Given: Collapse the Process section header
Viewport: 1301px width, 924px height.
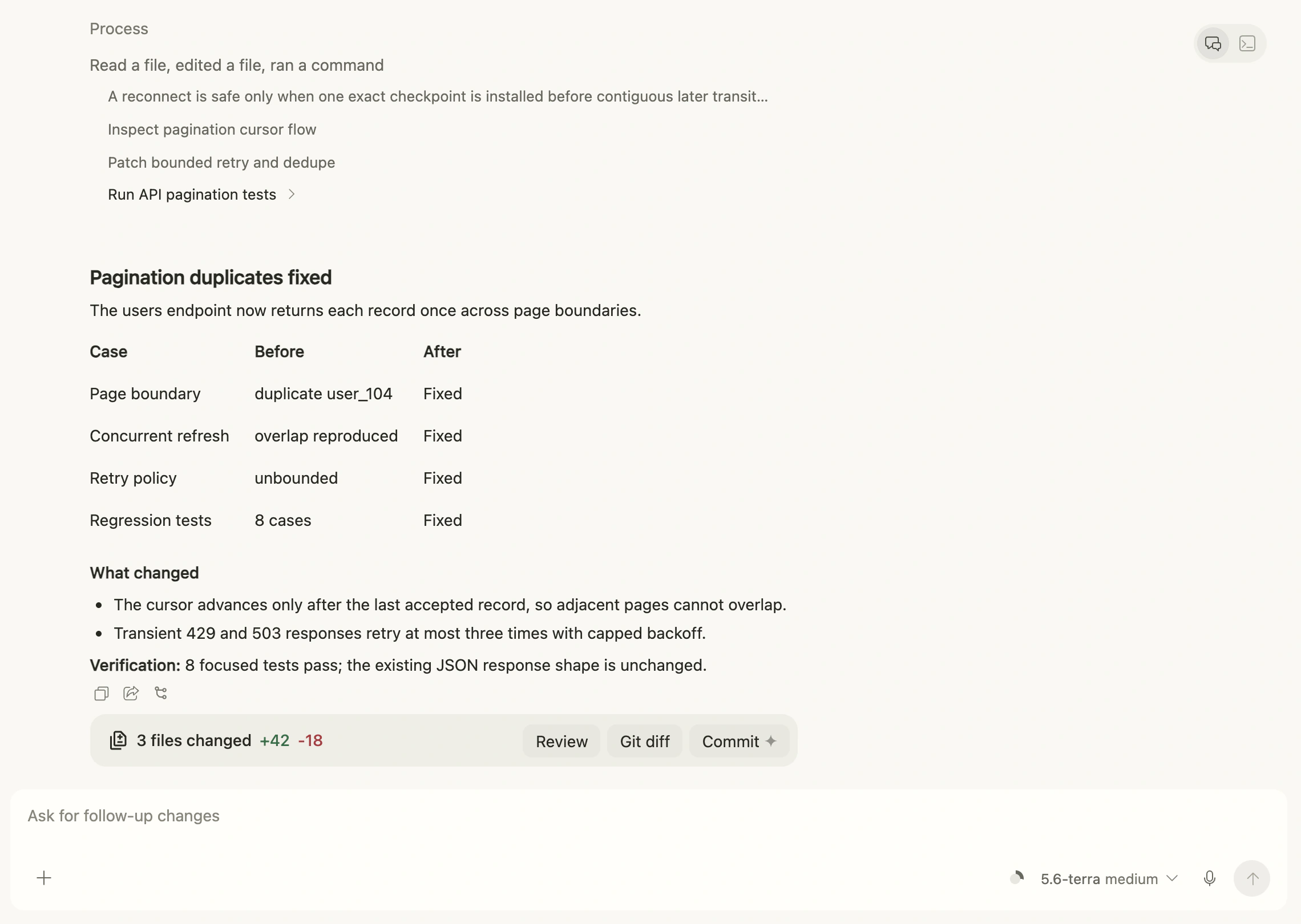Looking at the screenshot, I should click(119, 29).
